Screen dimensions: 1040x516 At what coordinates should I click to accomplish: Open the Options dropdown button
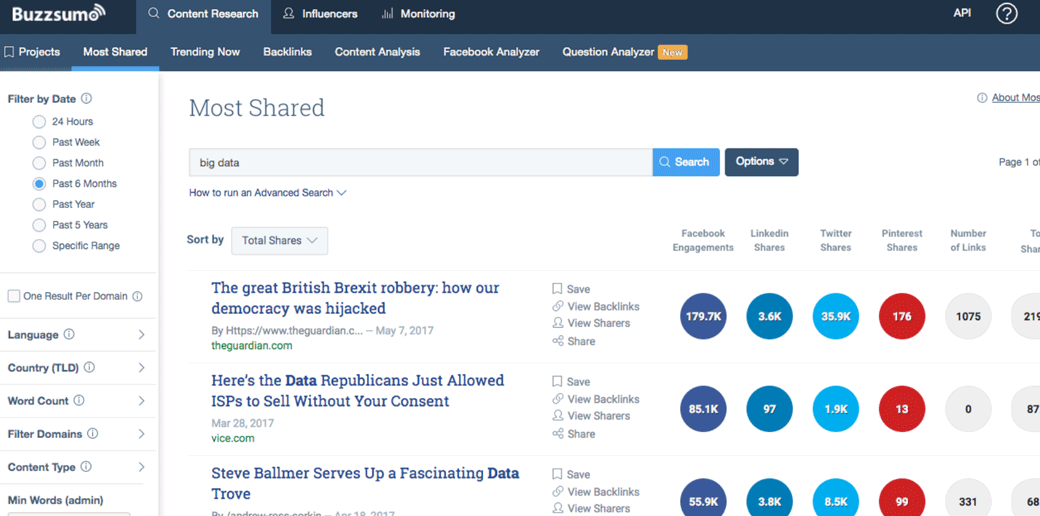(761, 162)
